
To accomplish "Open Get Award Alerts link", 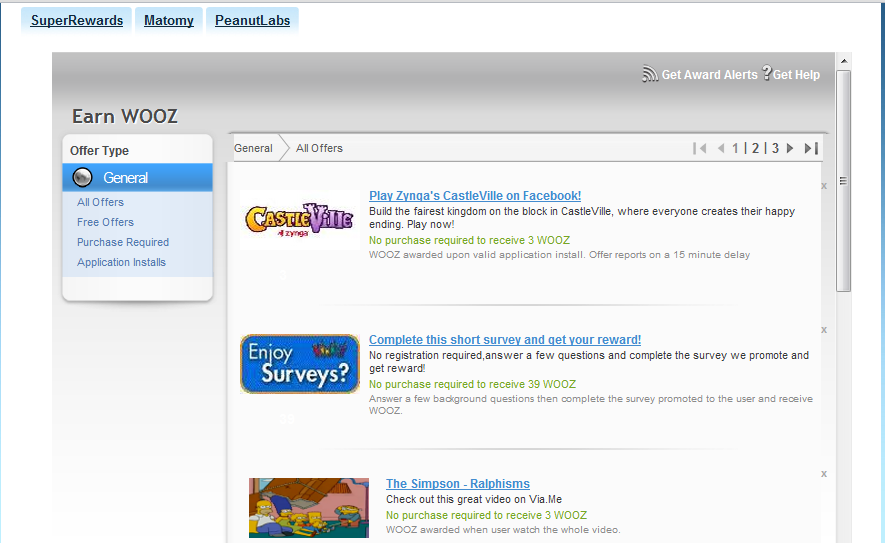I will coord(709,75).
